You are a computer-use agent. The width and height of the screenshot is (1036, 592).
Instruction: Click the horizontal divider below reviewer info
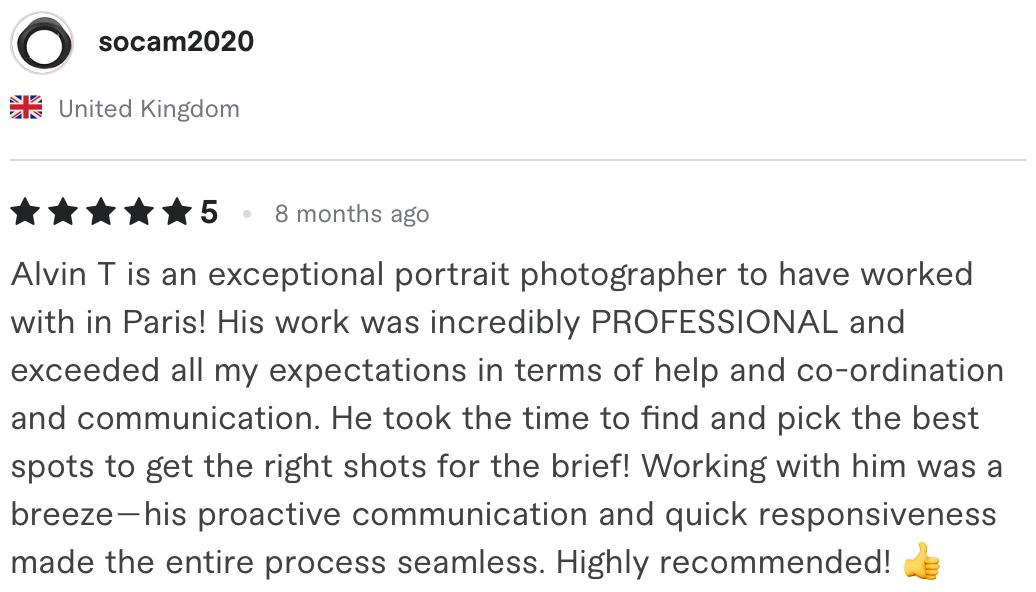[518, 160]
